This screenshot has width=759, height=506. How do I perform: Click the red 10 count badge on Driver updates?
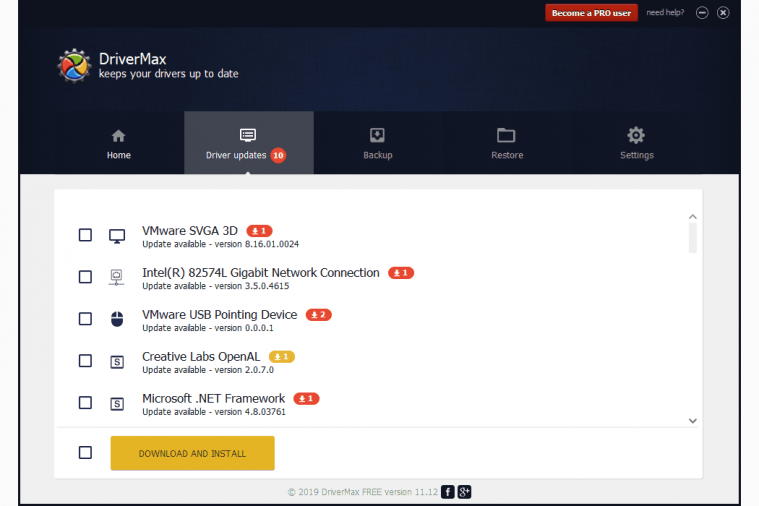pos(278,155)
